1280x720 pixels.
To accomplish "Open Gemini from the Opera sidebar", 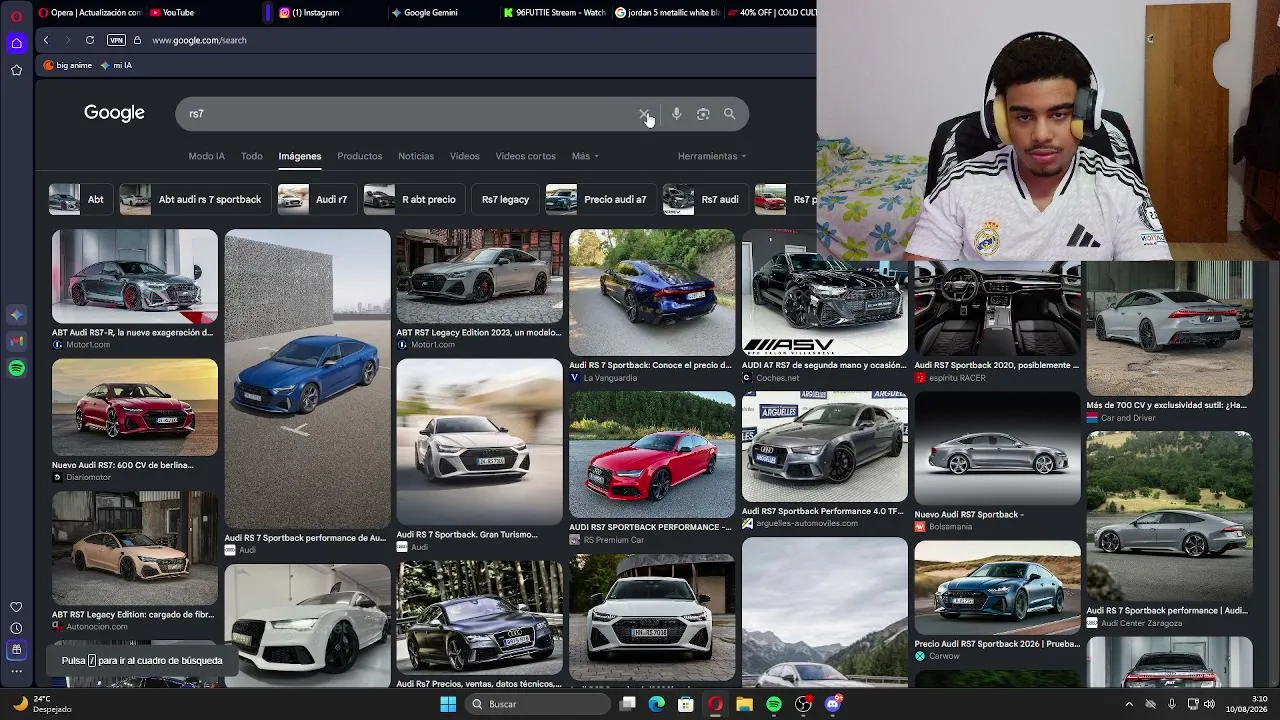I will point(16,315).
